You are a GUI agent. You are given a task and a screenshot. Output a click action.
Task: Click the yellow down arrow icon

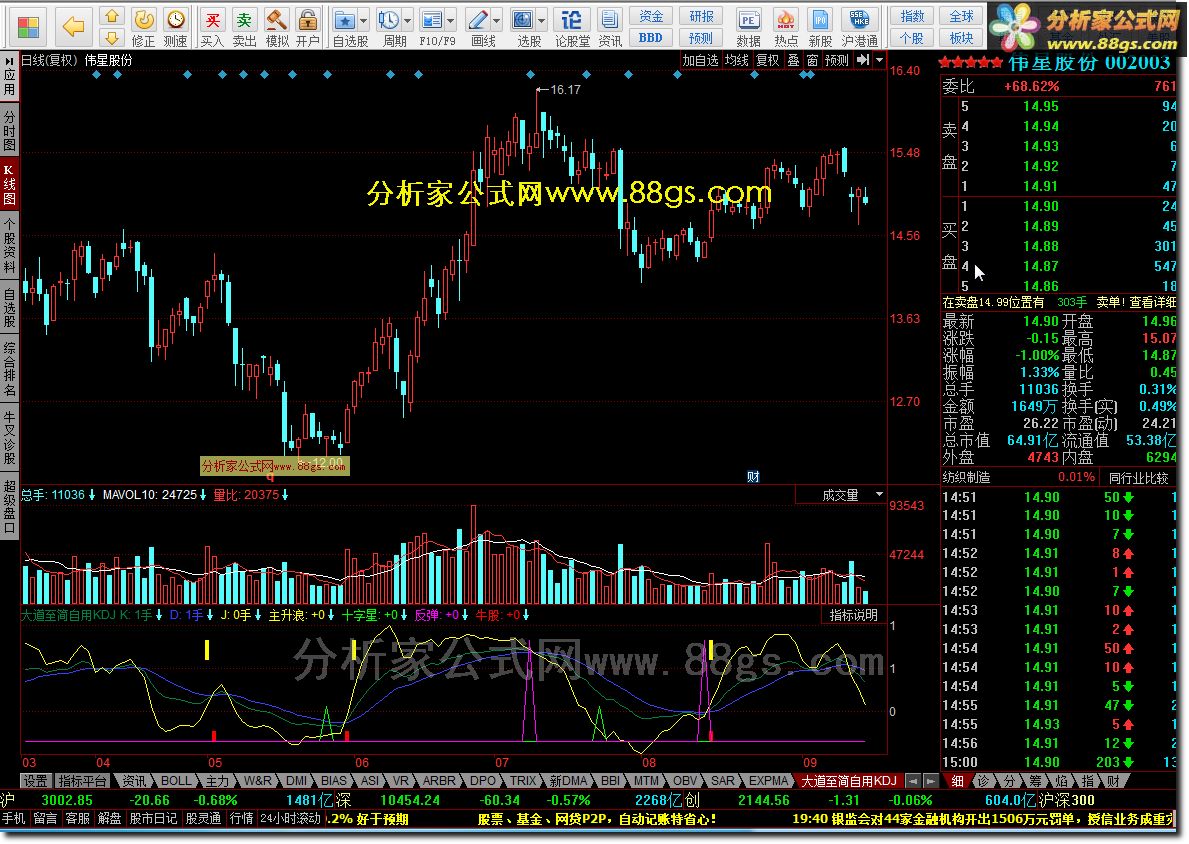[x=111, y=37]
